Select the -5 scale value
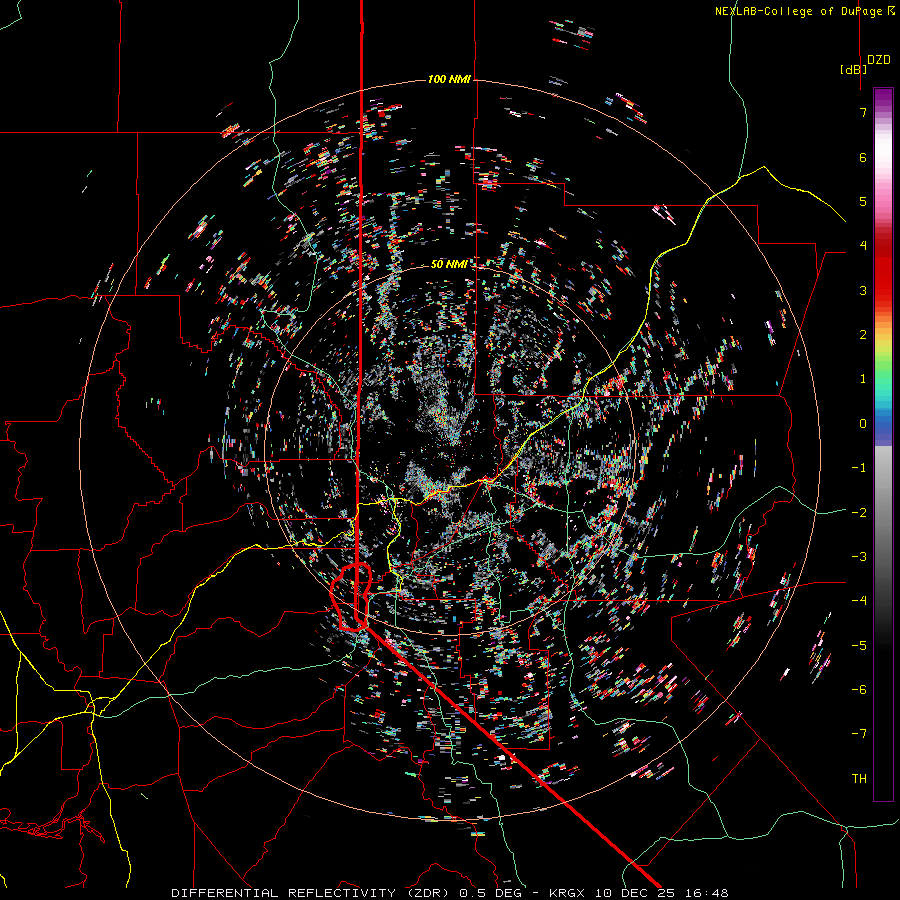The width and height of the screenshot is (900, 900). (859, 646)
